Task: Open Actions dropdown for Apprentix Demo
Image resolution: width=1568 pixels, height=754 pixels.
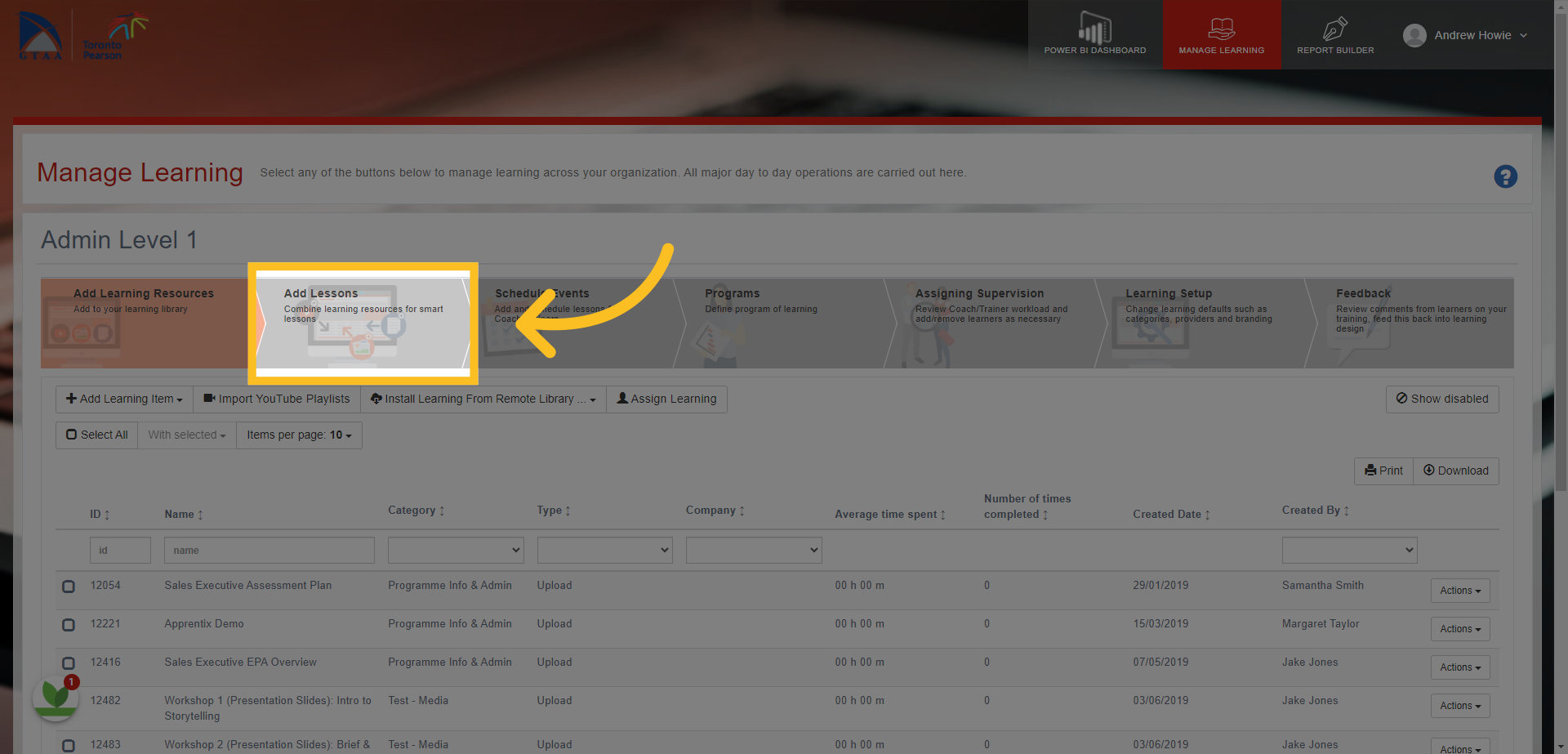Action: pos(1460,629)
